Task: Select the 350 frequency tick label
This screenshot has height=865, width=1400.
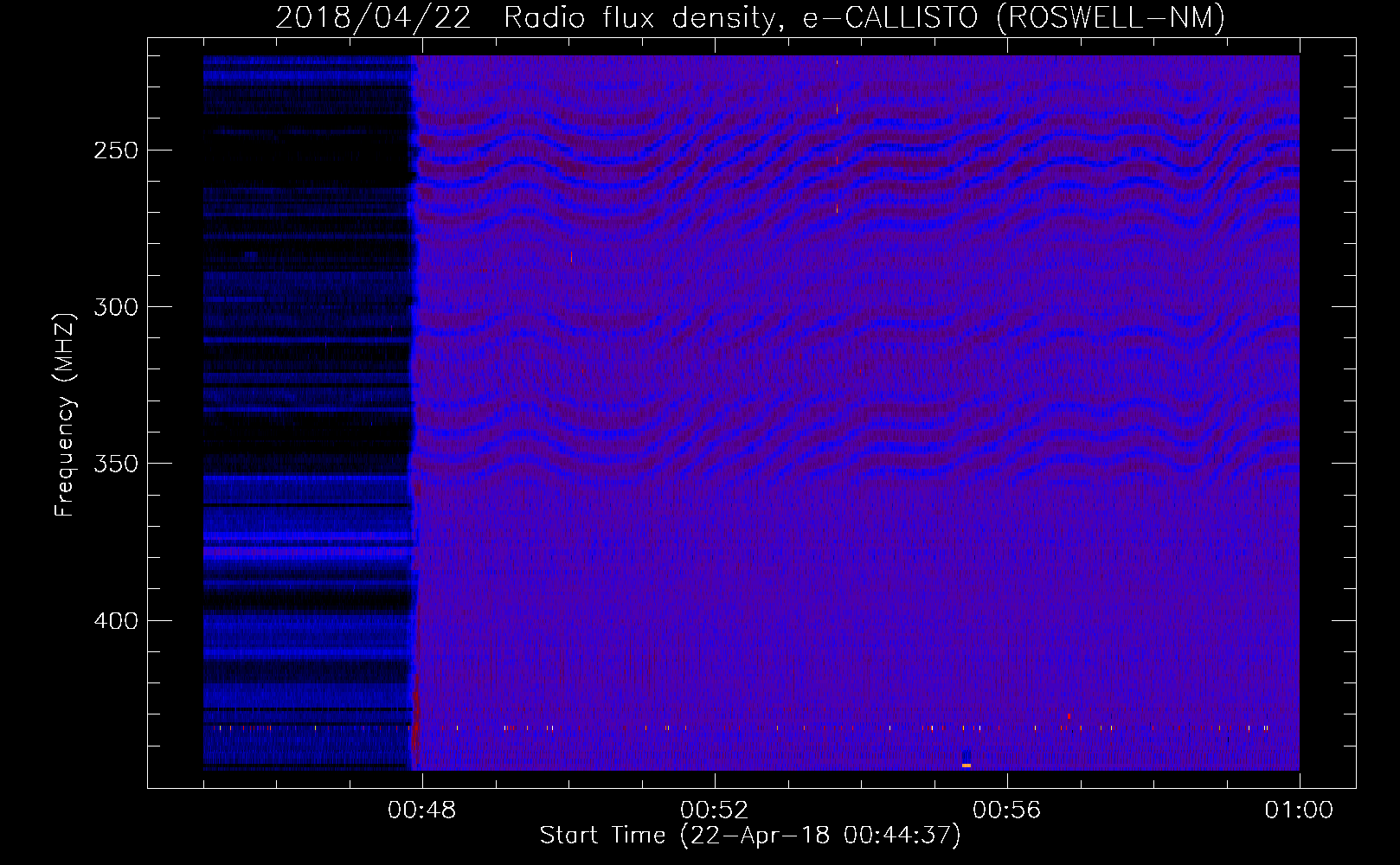Action: click(116, 464)
